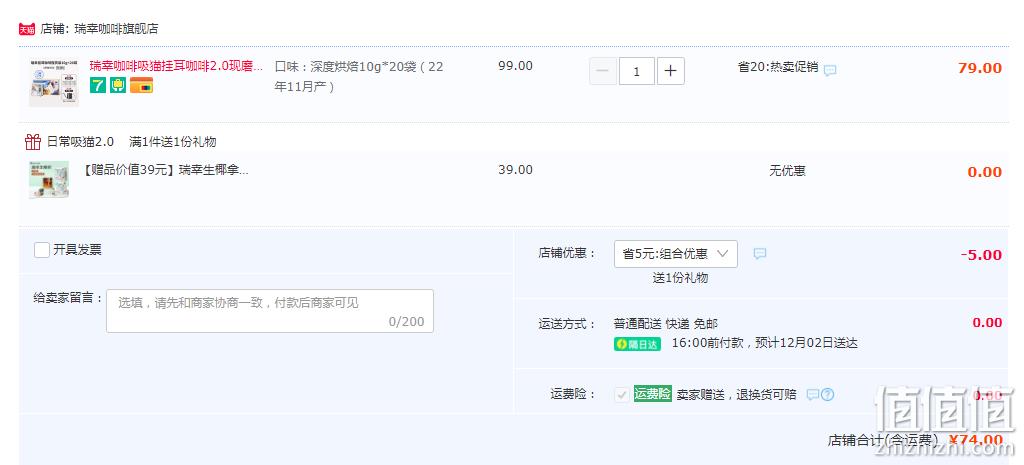Viewport: 1024px width, 465px height.
Task: Click the coffee product thumbnail image
Action: click(54, 83)
